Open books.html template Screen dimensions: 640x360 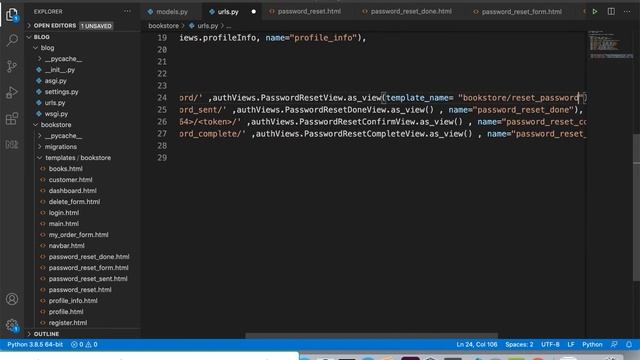pos(65,169)
